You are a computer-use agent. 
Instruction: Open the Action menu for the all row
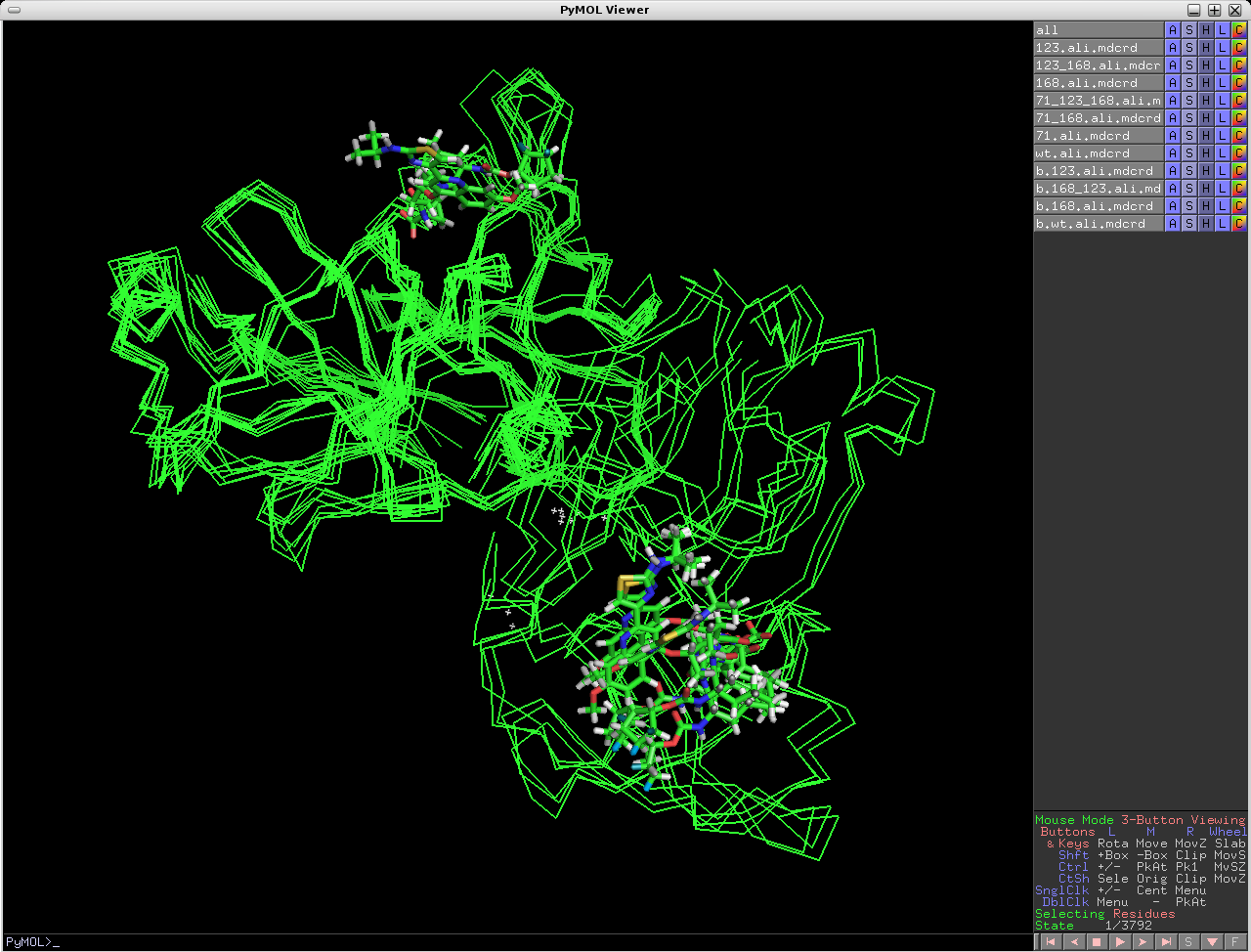1173,30
